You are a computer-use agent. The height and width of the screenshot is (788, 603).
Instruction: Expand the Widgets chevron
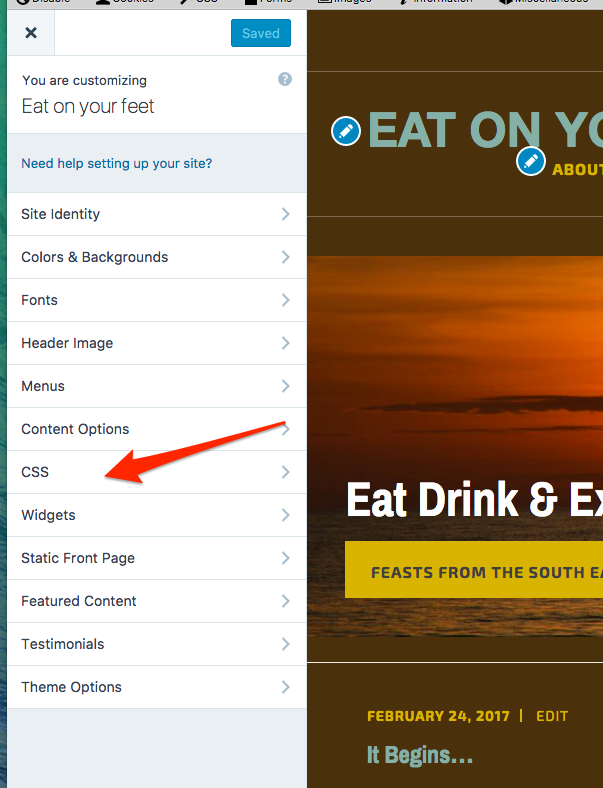(x=285, y=515)
